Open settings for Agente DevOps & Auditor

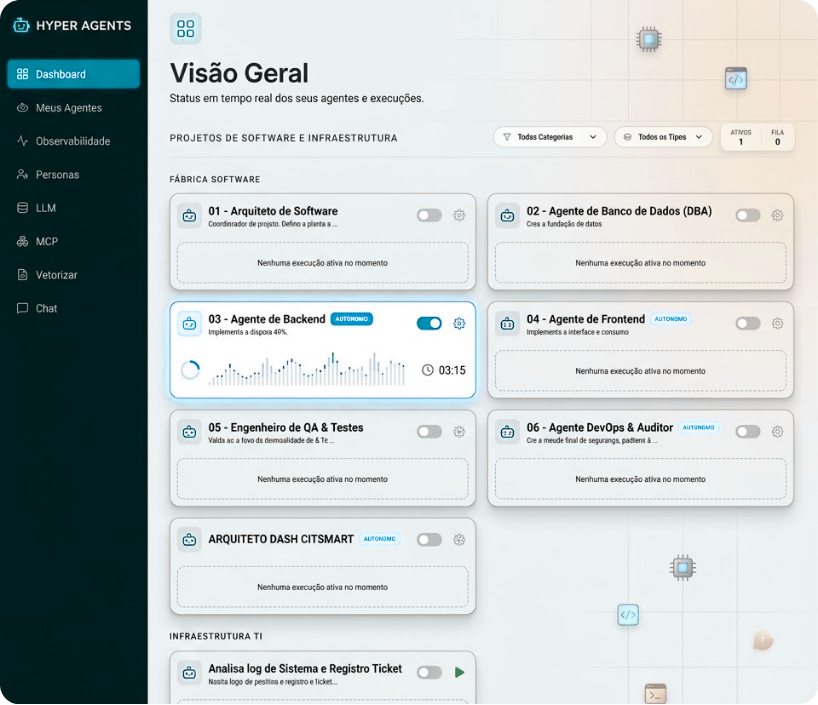coord(777,431)
